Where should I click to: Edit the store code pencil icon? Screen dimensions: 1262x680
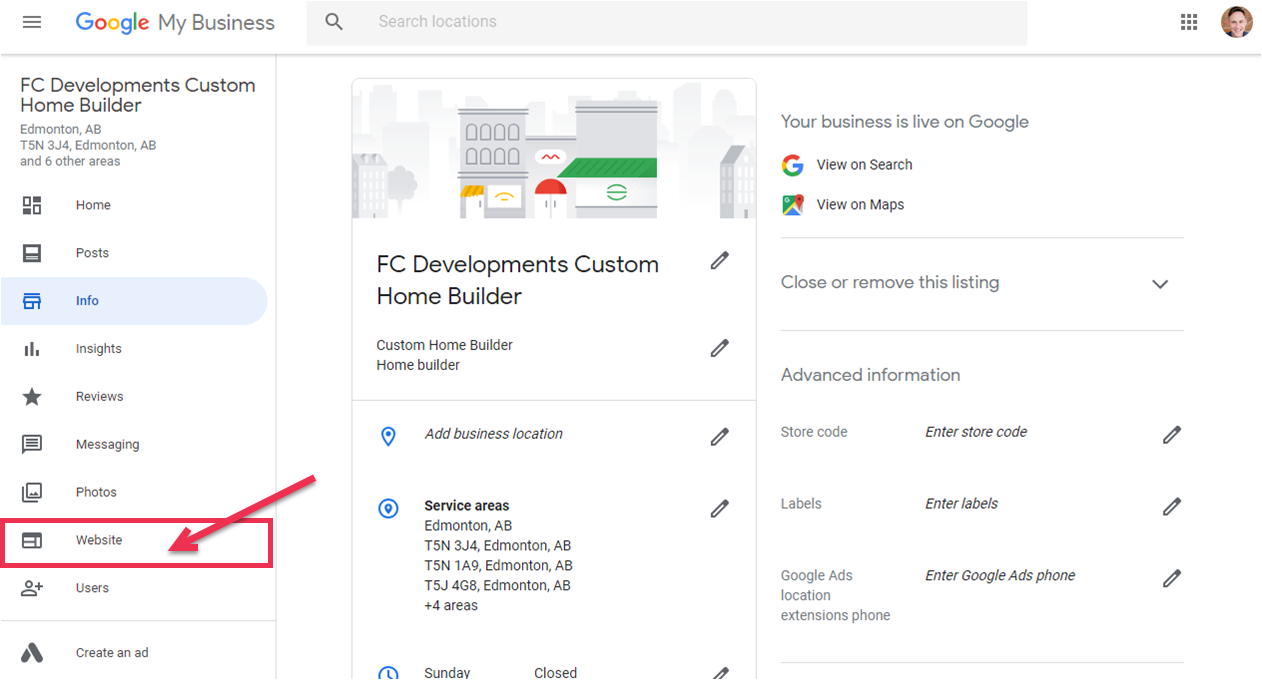[x=1172, y=434]
